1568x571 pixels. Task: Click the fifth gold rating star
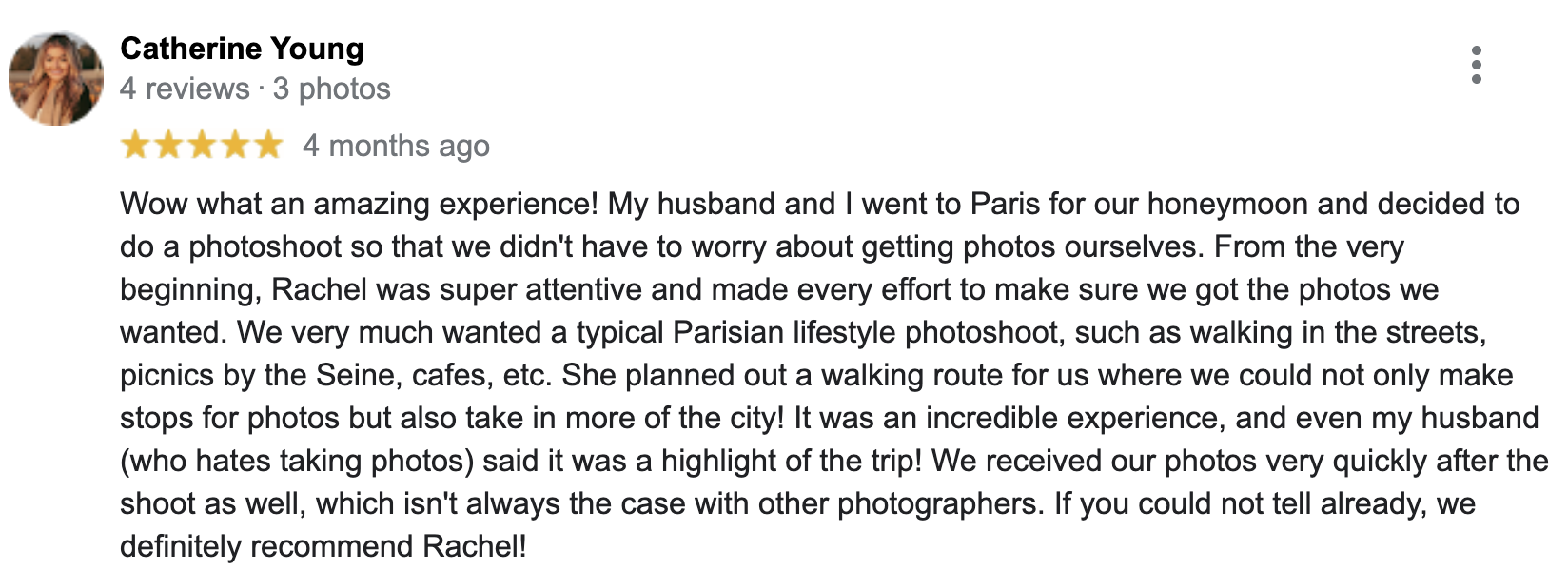point(268,145)
